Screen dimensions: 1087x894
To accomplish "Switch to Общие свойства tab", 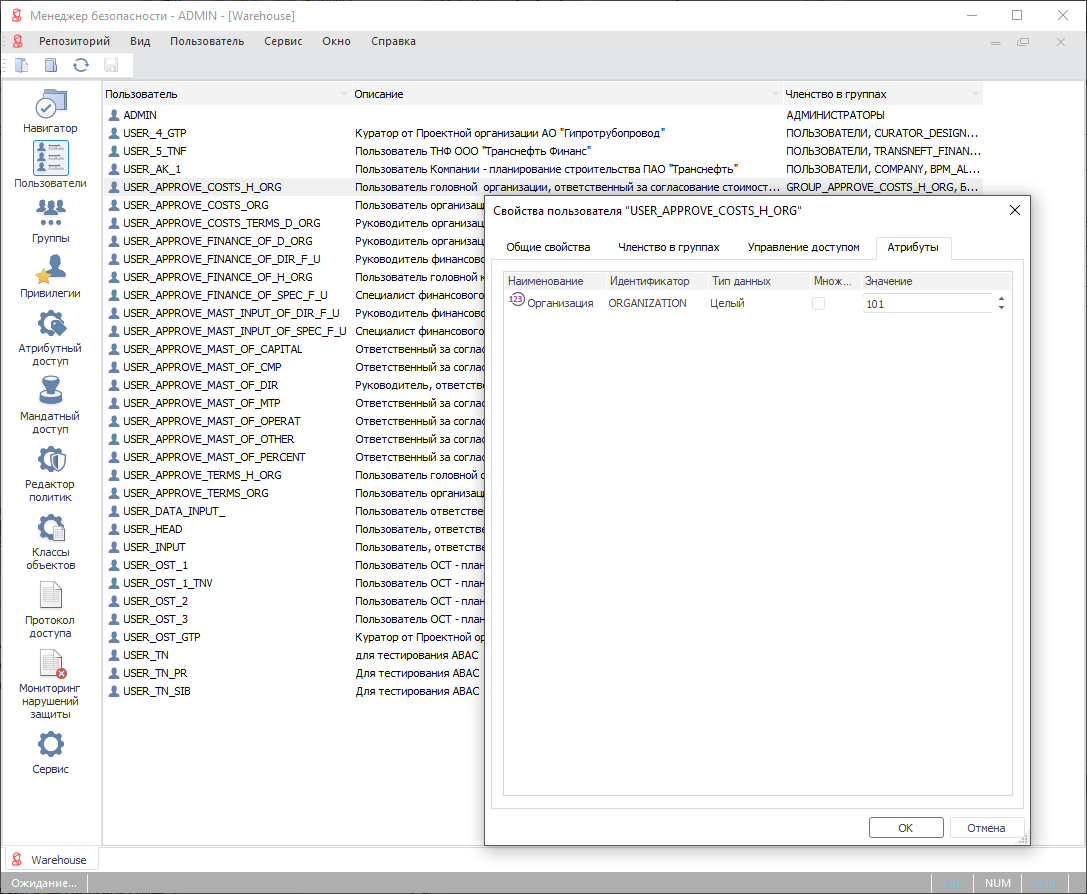I will click(548, 247).
